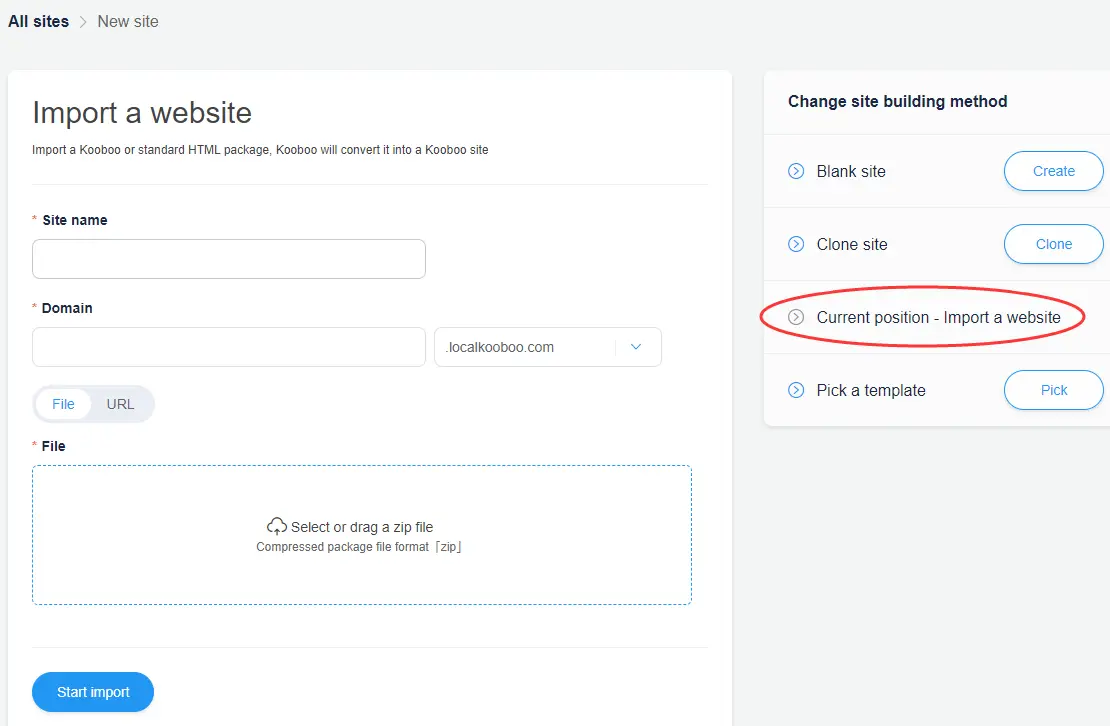Click the cloud upload icon in the file area
Viewport: 1110px width, 726px height.
277,526
